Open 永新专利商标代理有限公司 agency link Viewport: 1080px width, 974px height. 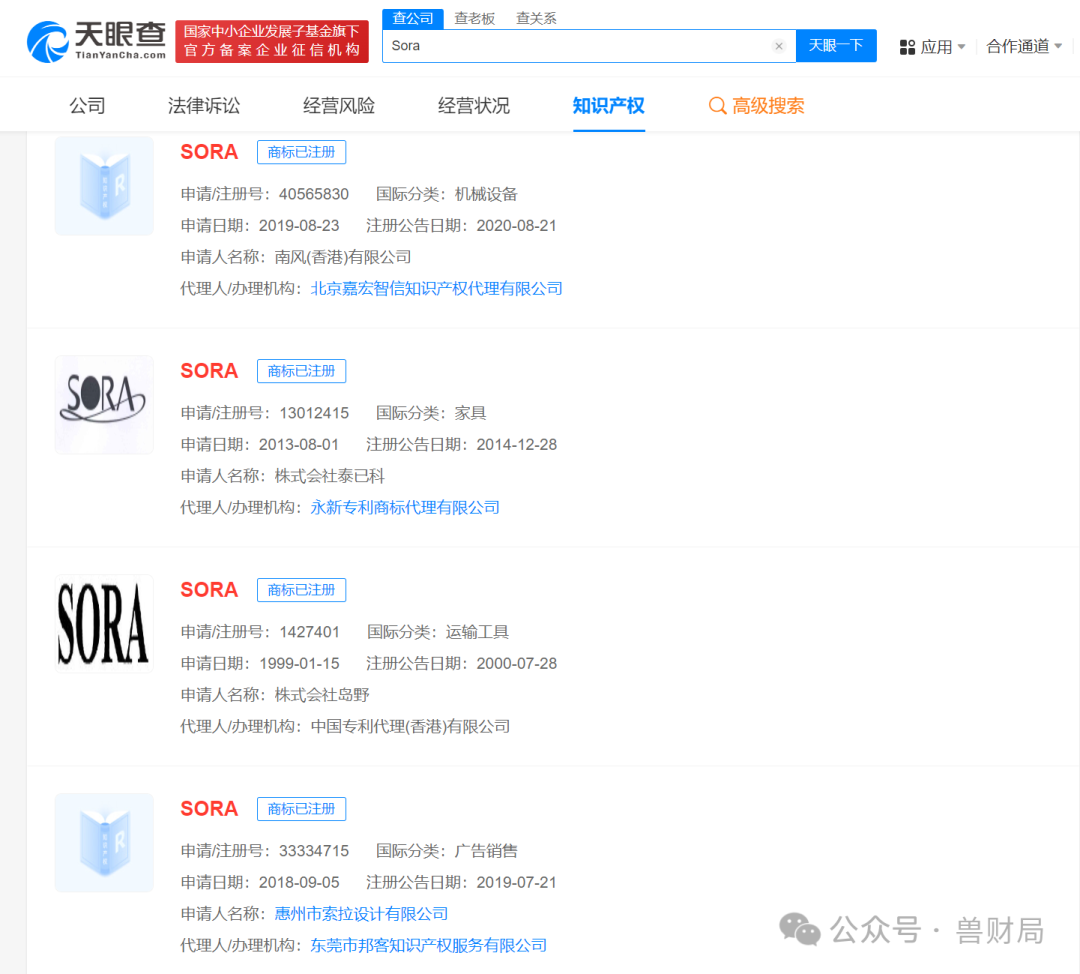point(405,507)
